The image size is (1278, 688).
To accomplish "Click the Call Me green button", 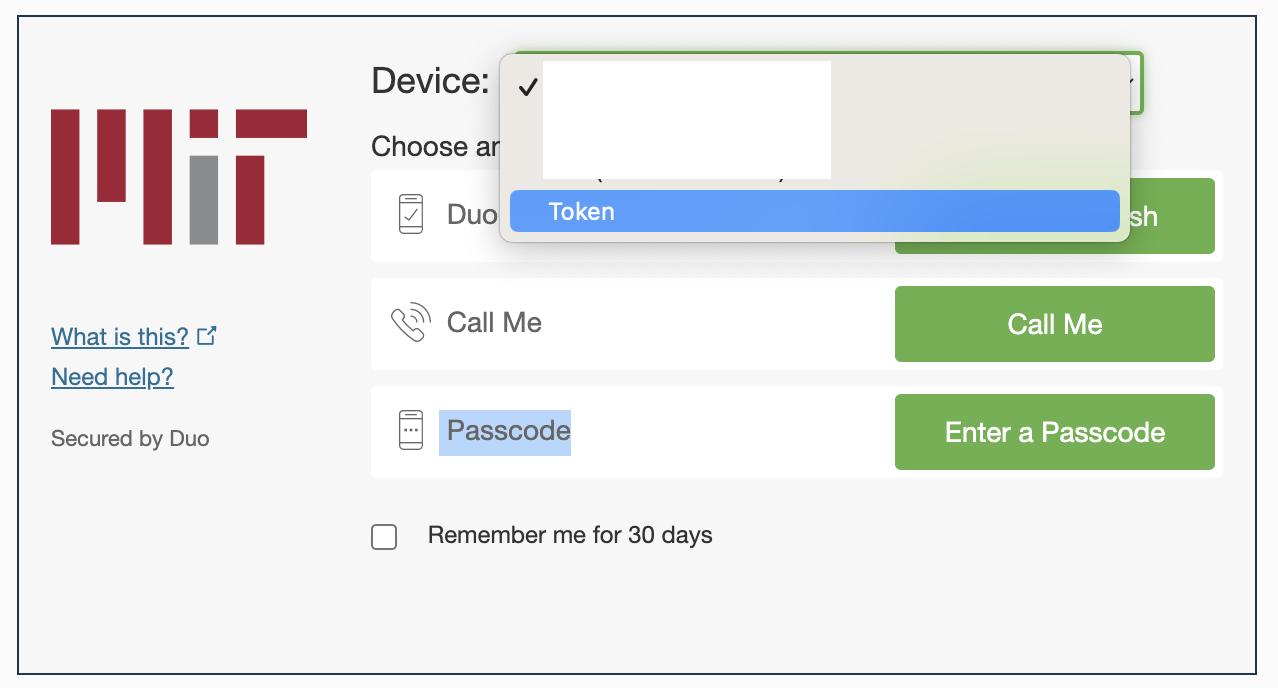I will point(1054,324).
